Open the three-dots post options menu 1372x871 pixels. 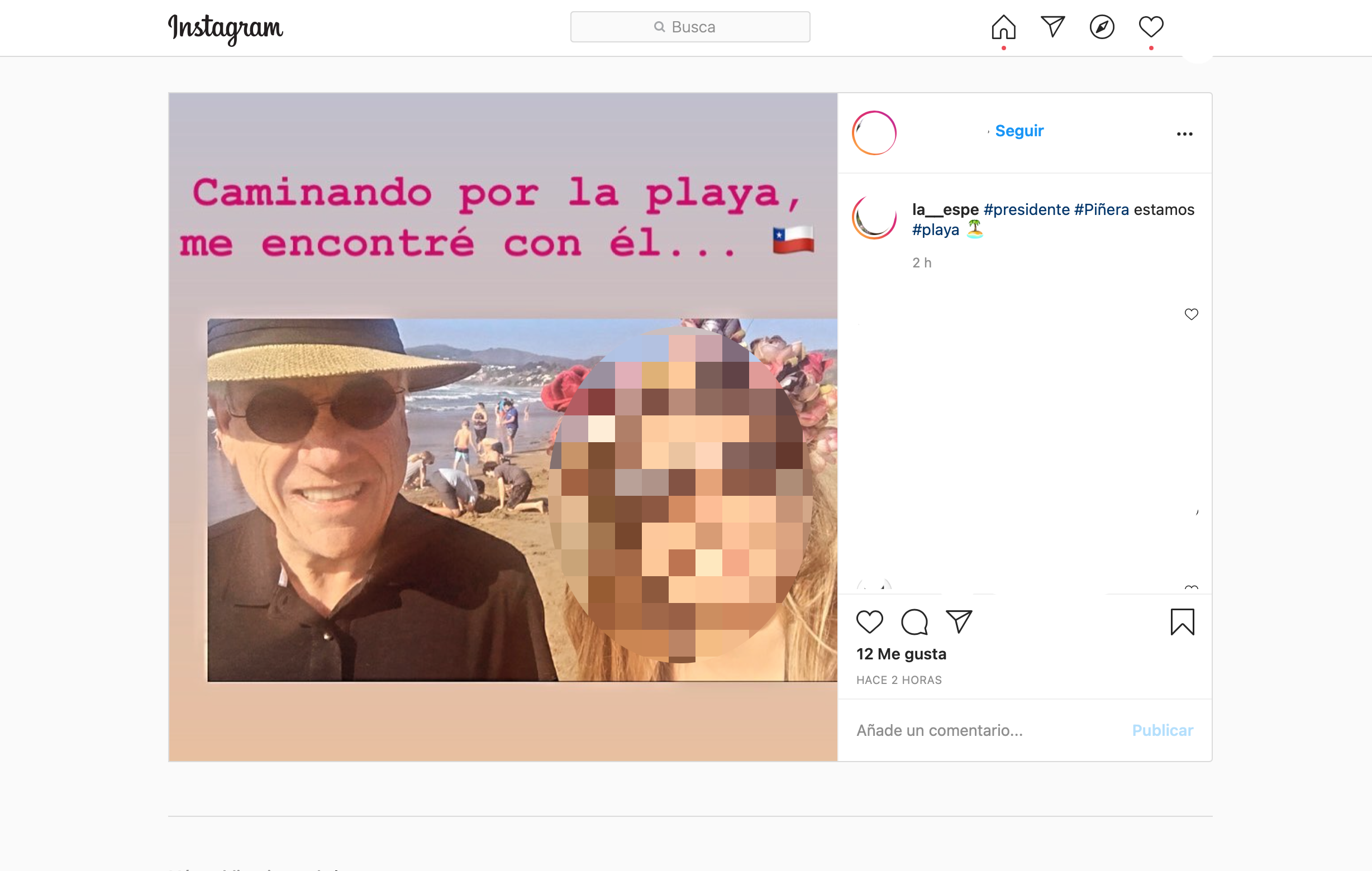point(1184,134)
